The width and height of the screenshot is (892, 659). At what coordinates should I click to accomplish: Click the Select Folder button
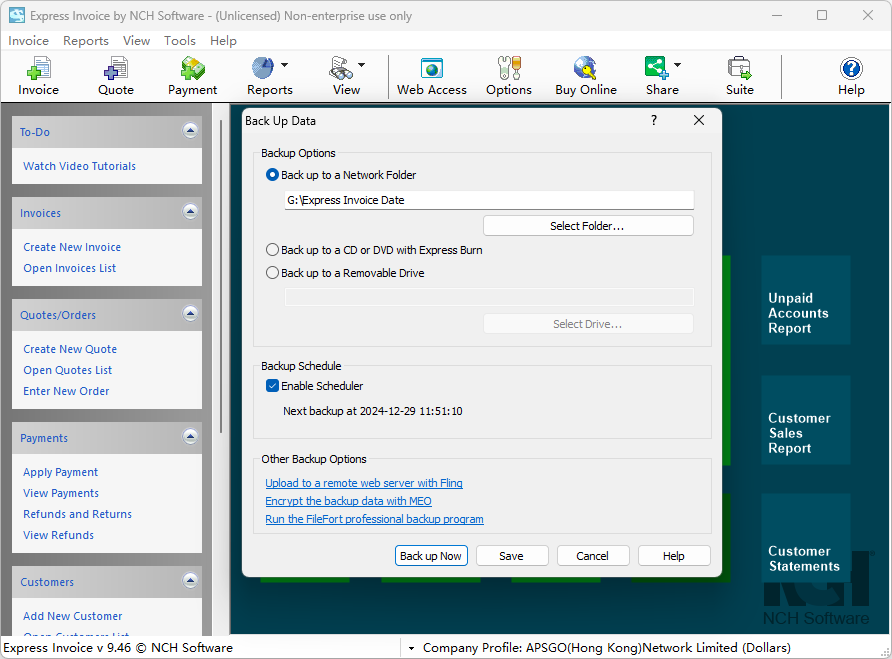(588, 226)
